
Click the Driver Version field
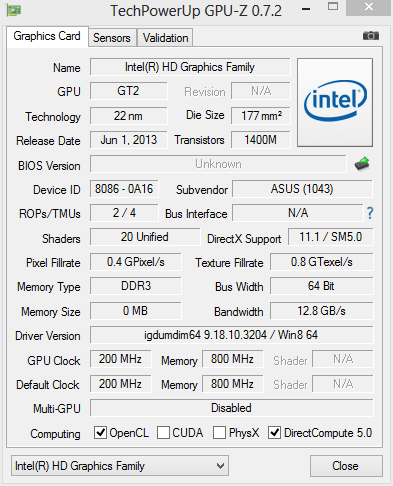tap(231, 335)
